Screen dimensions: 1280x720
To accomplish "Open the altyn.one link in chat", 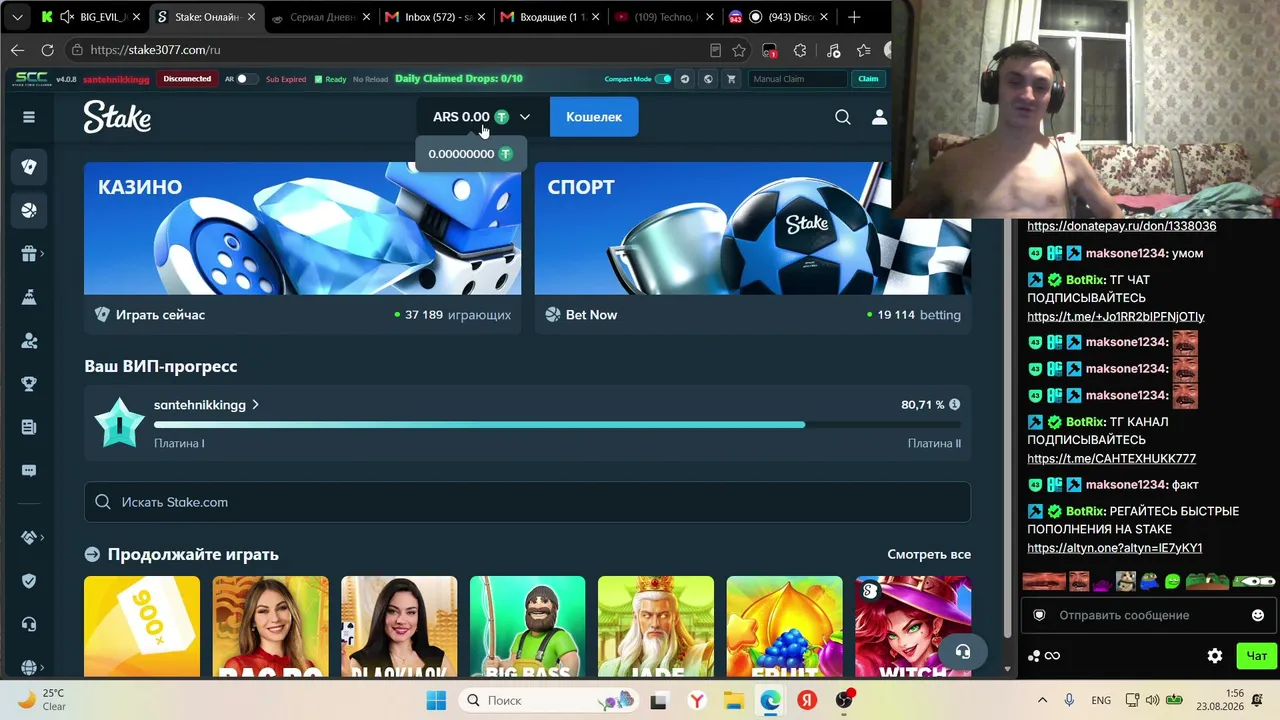I will click(1114, 548).
